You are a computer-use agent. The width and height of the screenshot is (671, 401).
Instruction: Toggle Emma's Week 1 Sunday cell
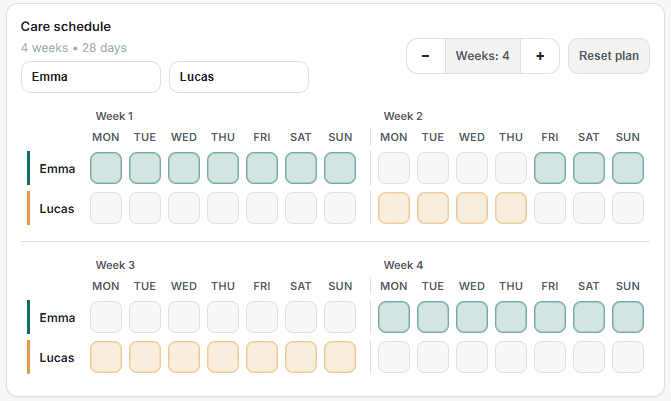[x=340, y=168]
